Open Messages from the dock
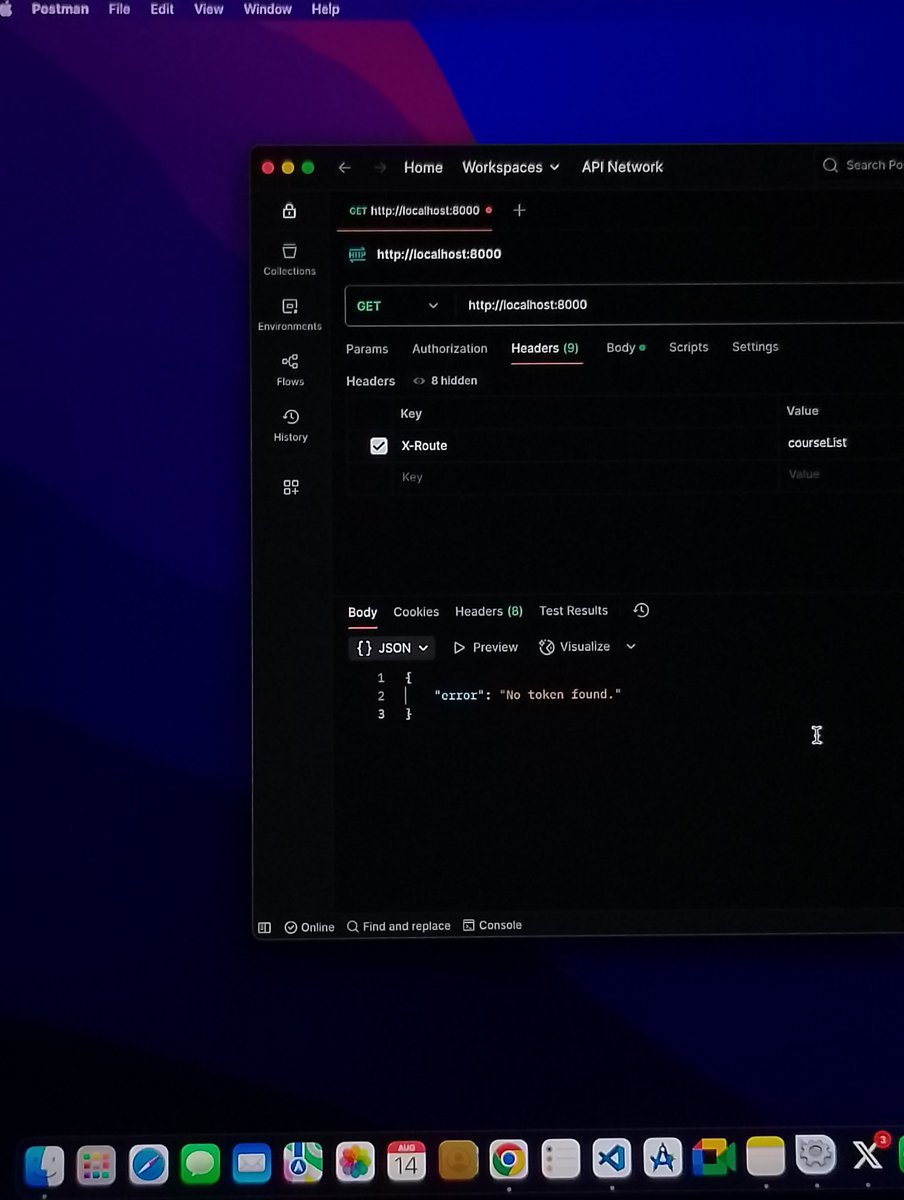The width and height of the screenshot is (904, 1200). [x=200, y=1164]
